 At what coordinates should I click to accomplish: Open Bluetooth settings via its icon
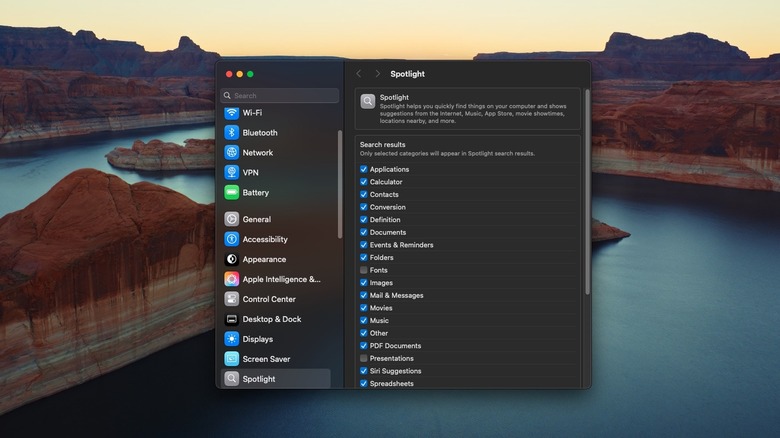232,133
